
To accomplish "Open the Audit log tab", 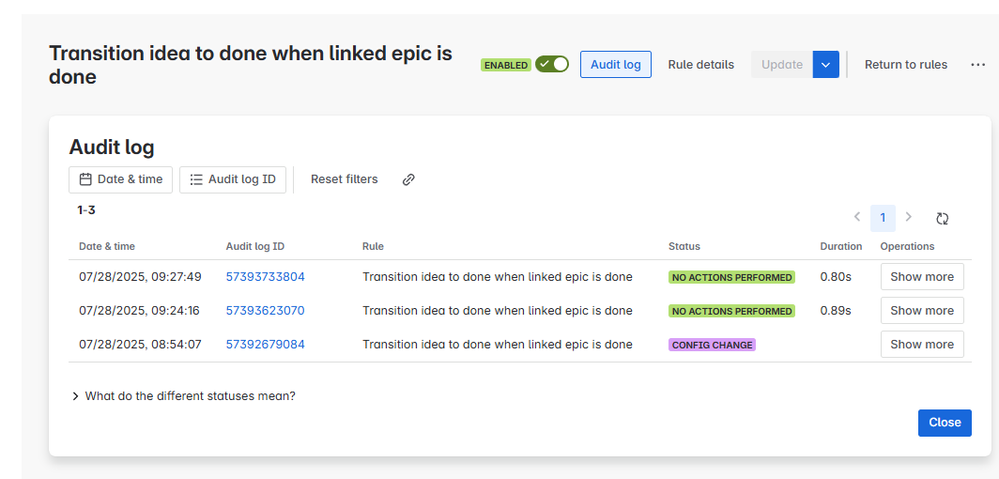I will point(615,64).
